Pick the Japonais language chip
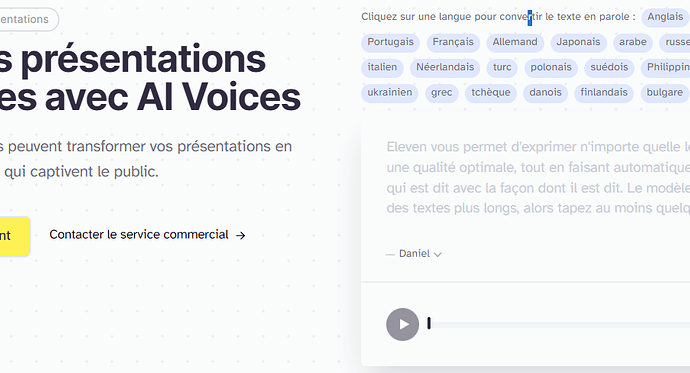This screenshot has width=690, height=373. click(578, 42)
